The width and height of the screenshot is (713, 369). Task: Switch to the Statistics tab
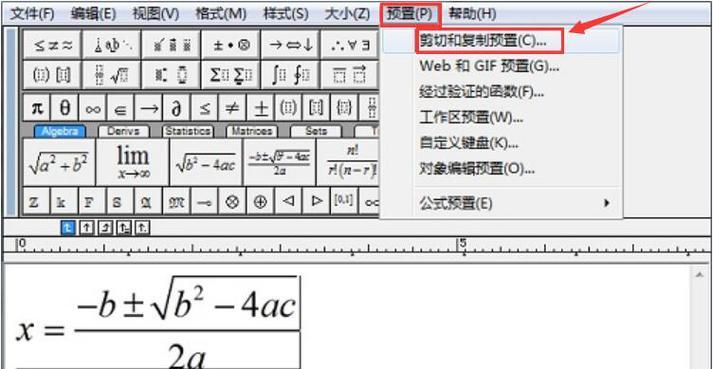tap(187, 131)
